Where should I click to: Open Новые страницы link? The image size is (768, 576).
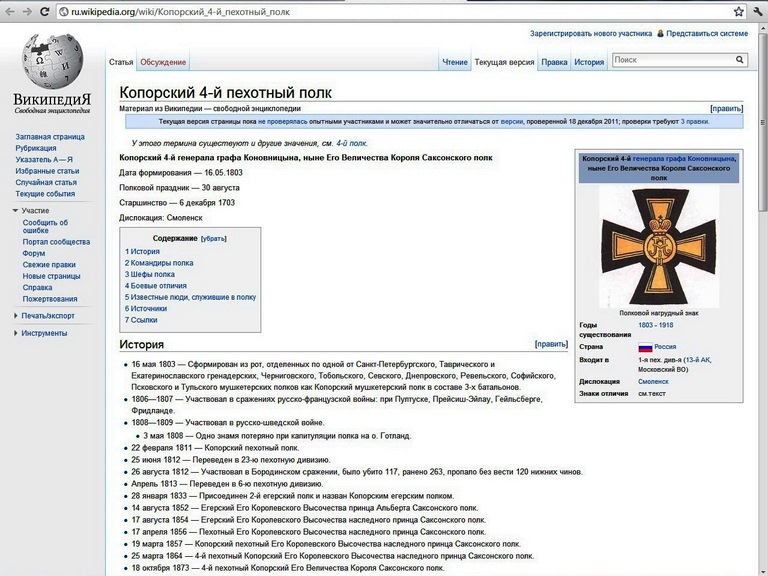tap(51, 276)
